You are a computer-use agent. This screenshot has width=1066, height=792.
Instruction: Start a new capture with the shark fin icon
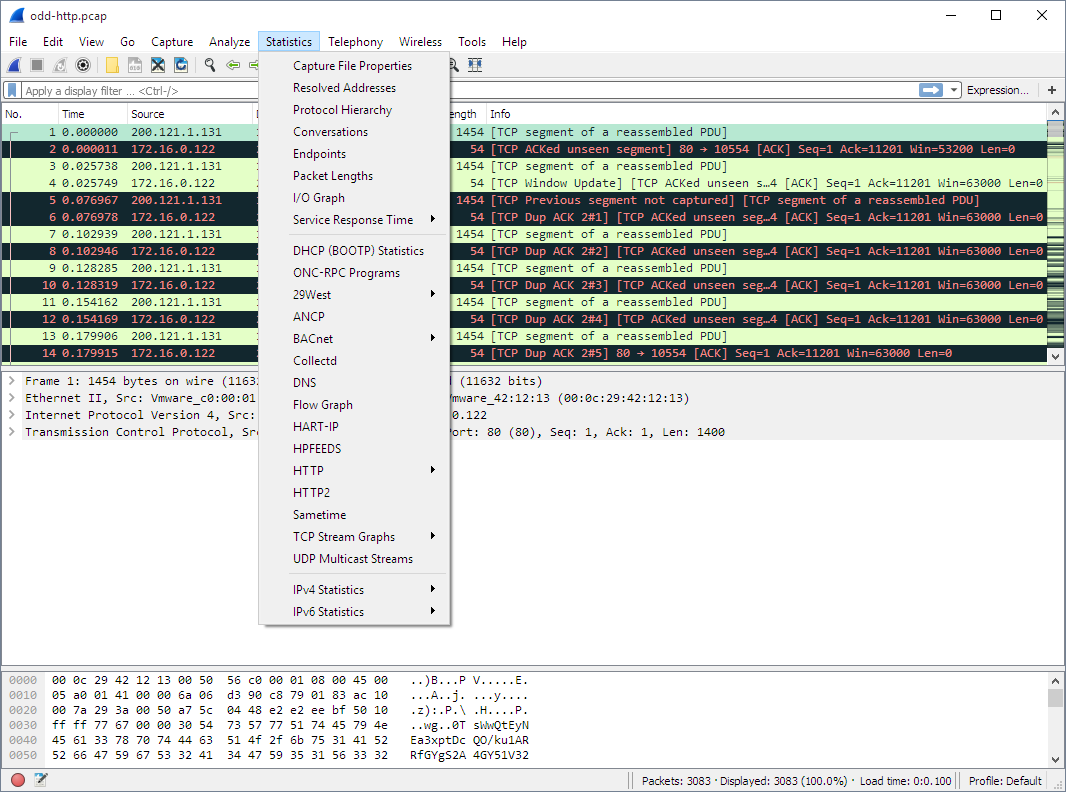point(13,65)
